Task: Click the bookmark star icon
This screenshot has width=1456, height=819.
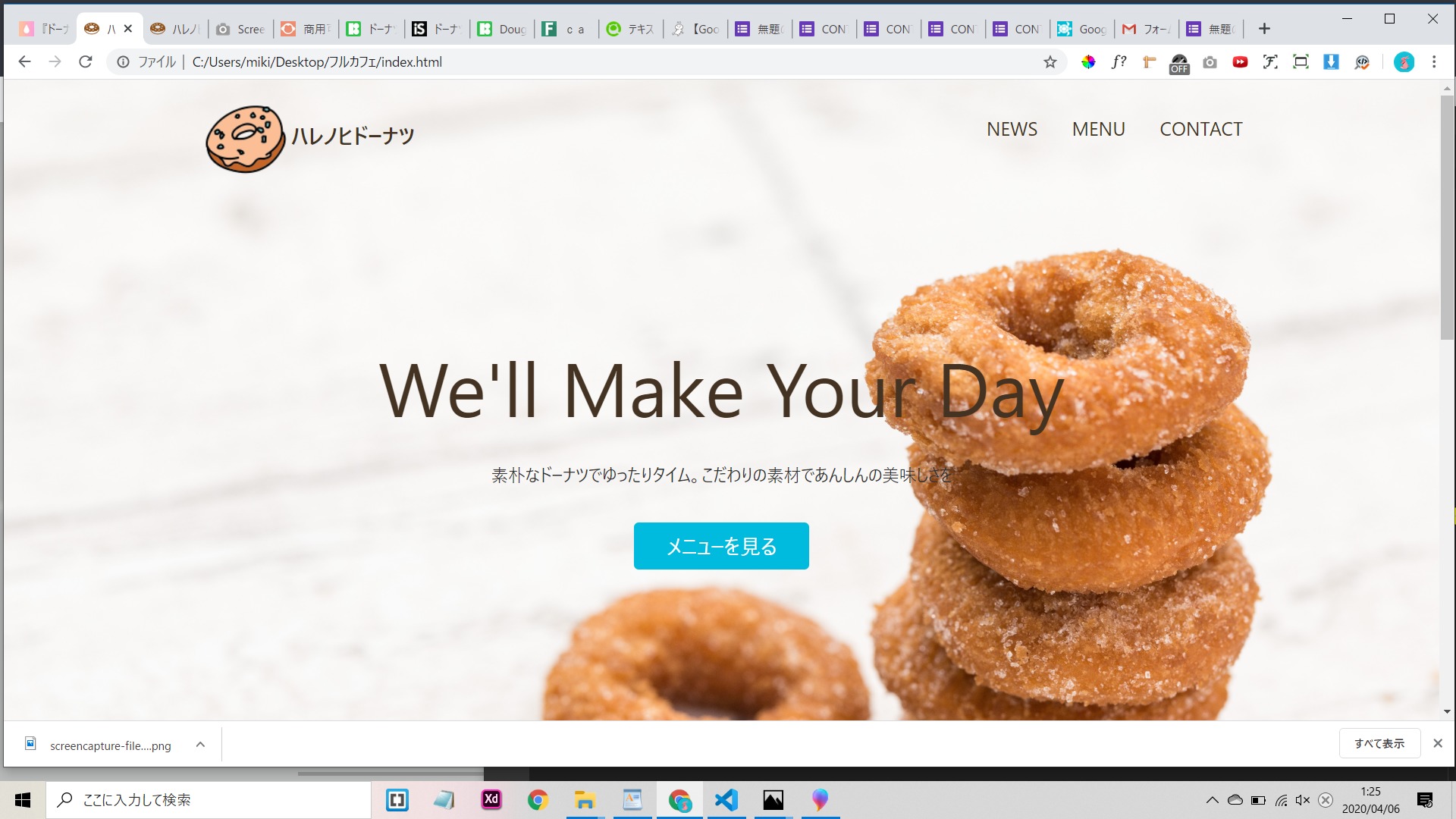Action: (x=1050, y=62)
